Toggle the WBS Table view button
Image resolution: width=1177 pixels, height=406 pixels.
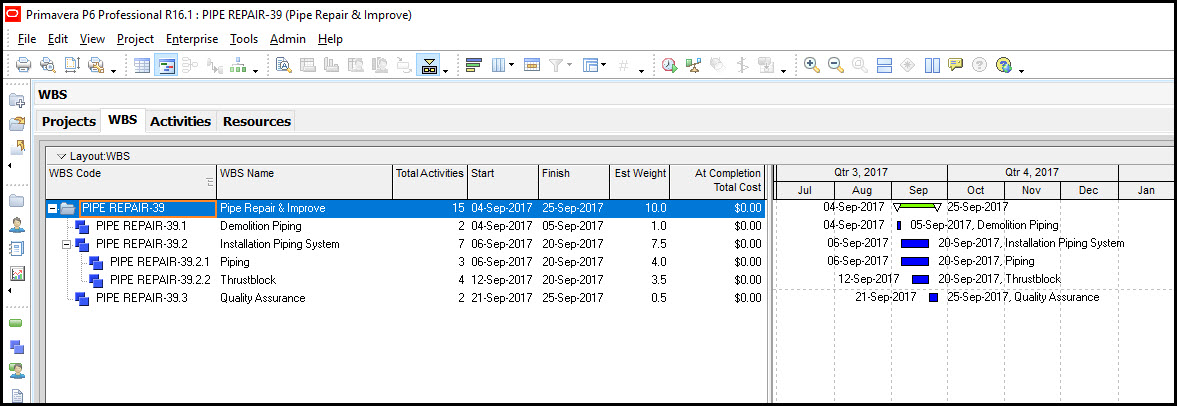pyautogui.click(x=143, y=65)
